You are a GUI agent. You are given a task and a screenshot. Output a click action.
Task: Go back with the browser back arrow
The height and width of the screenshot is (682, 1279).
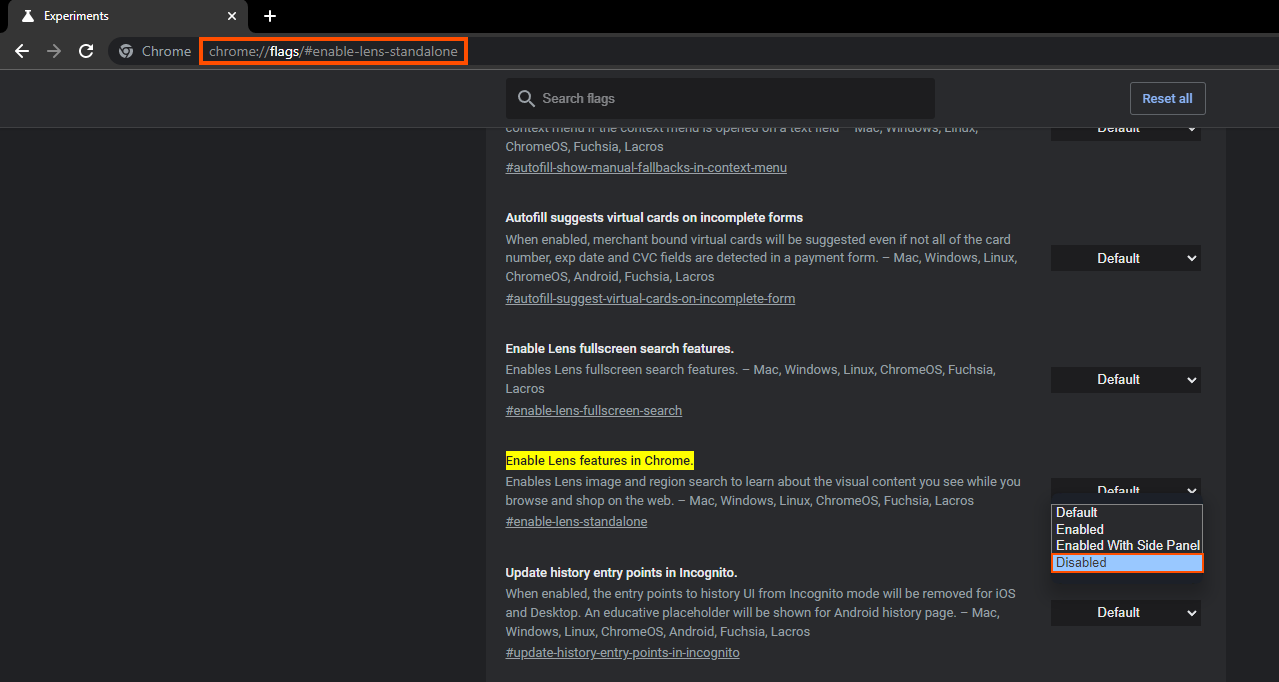tap(22, 51)
